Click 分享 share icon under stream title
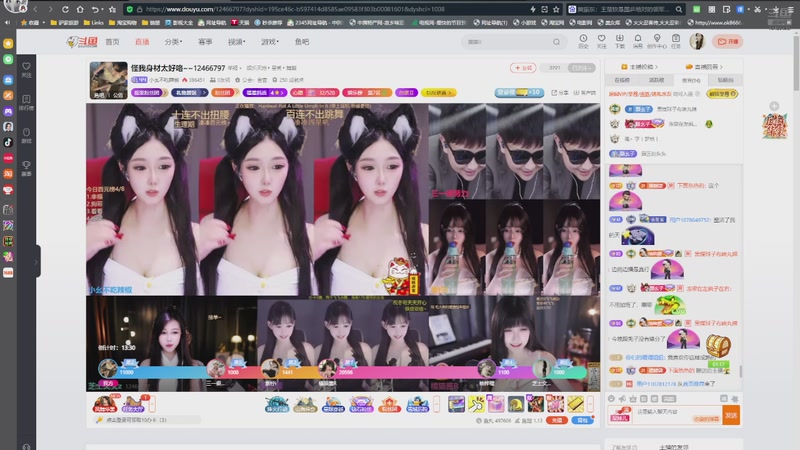 tap(559, 93)
